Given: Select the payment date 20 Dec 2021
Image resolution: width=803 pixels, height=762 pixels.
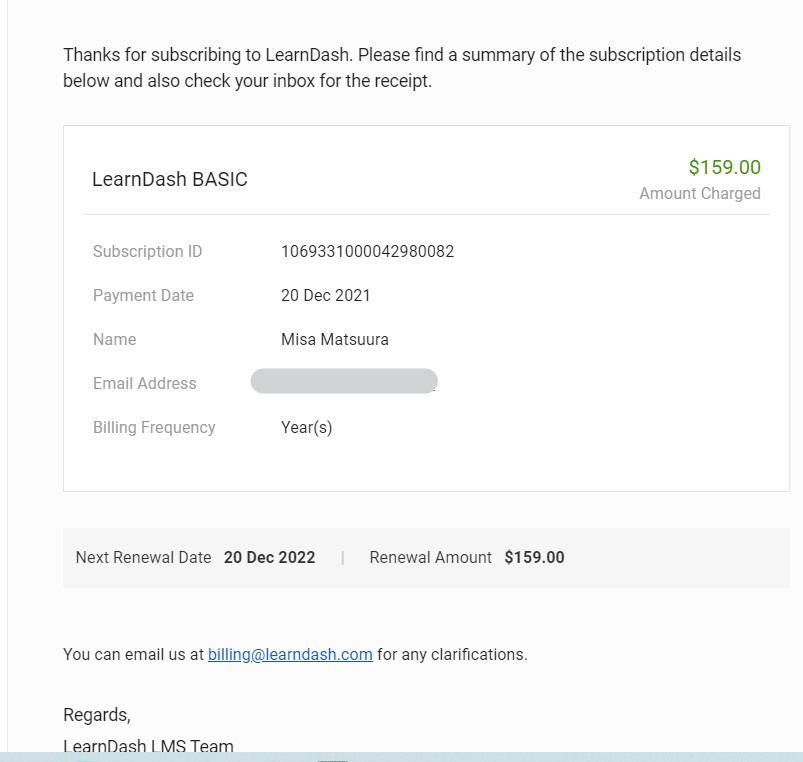Looking at the screenshot, I should click(x=325, y=295).
